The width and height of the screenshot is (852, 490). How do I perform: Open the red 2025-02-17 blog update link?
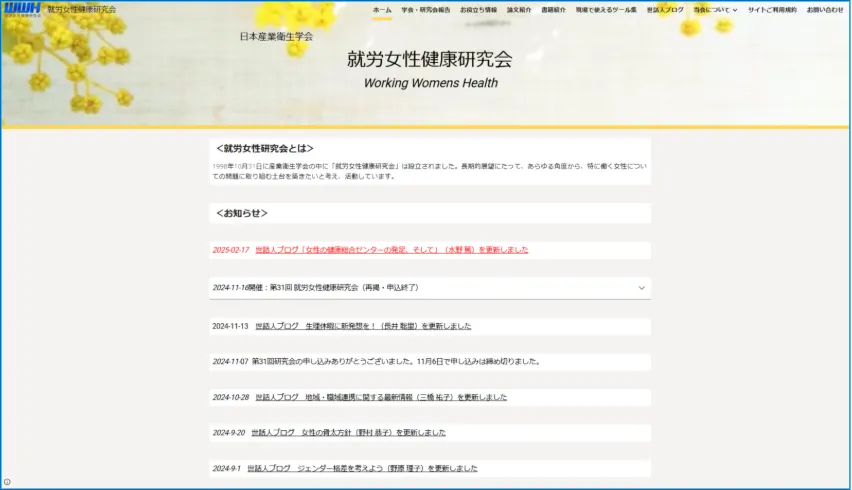[x=391, y=250]
